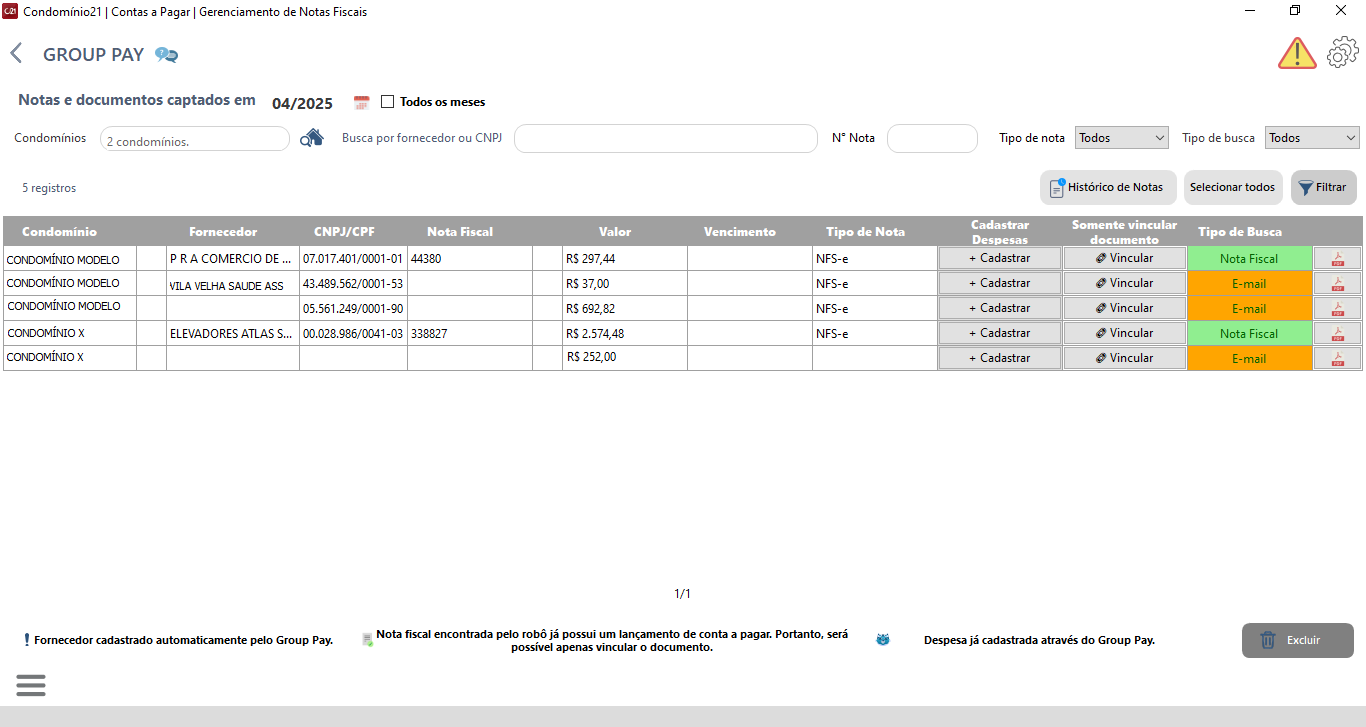Viewport: 1366px width, 727px height.
Task: Vincular documento for the R$ 252,00 row
Action: click(1124, 358)
